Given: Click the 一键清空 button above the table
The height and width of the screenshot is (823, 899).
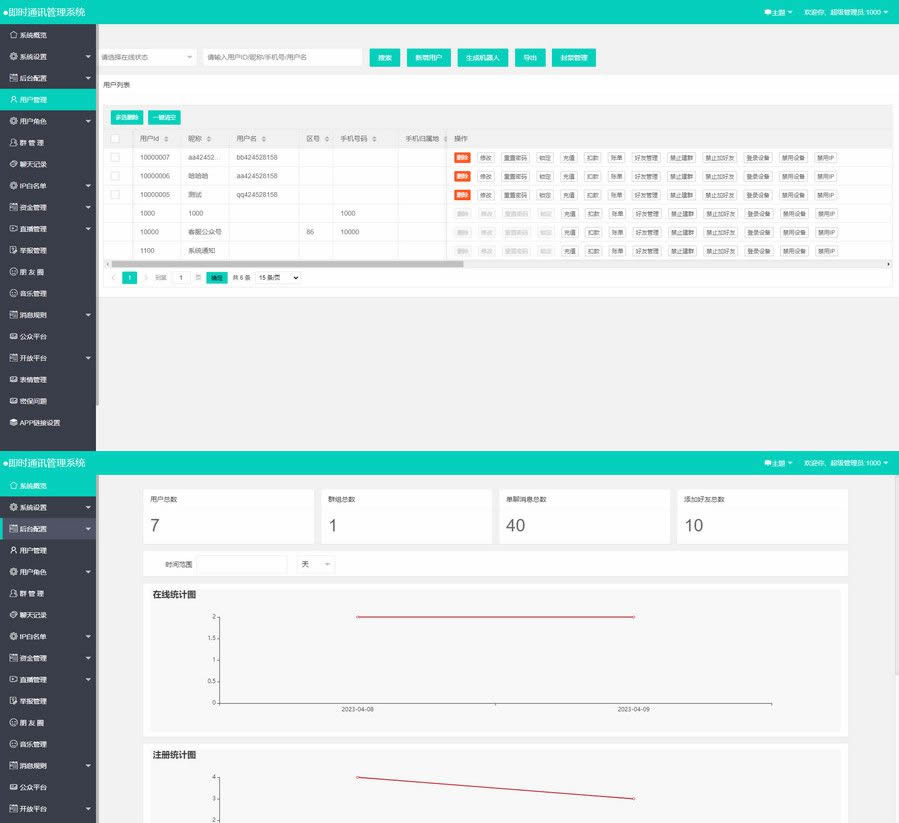Looking at the screenshot, I should tap(165, 118).
